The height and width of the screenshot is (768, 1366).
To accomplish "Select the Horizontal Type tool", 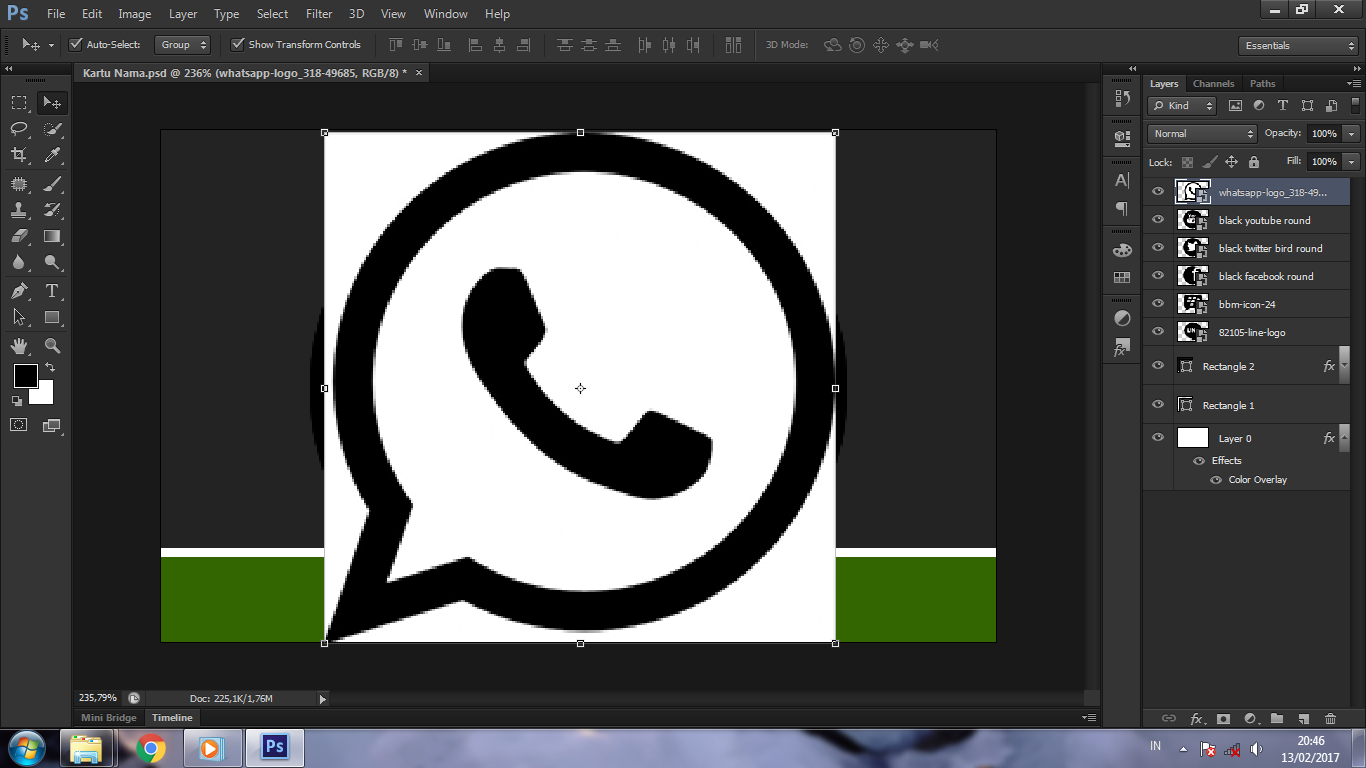I will (52, 291).
